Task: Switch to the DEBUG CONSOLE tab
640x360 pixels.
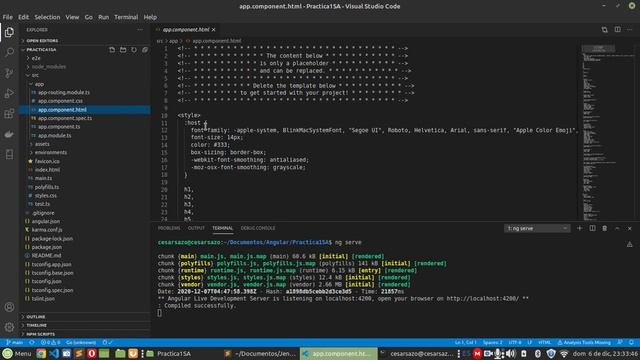Action: pos(258,228)
